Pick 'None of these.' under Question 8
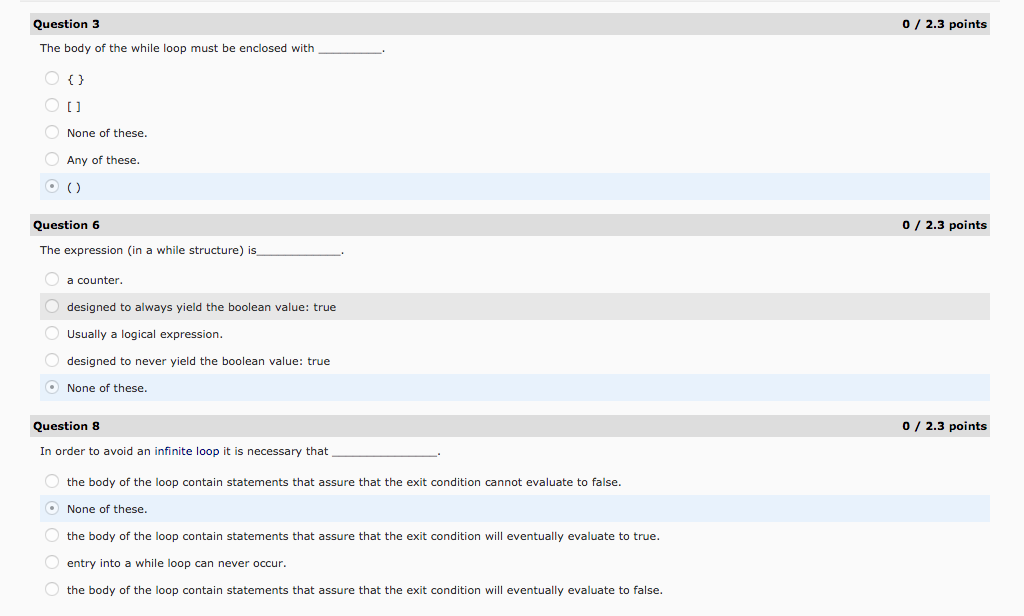 pos(52,509)
